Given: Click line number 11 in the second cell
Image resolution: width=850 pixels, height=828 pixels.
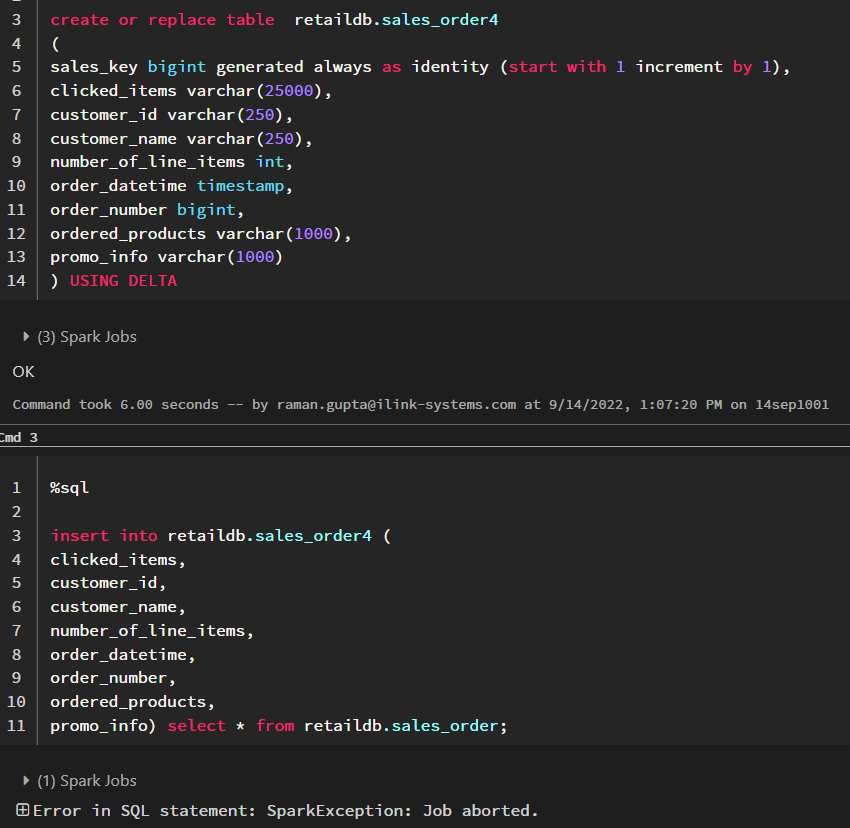Looking at the screenshot, I should (x=16, y=726).
